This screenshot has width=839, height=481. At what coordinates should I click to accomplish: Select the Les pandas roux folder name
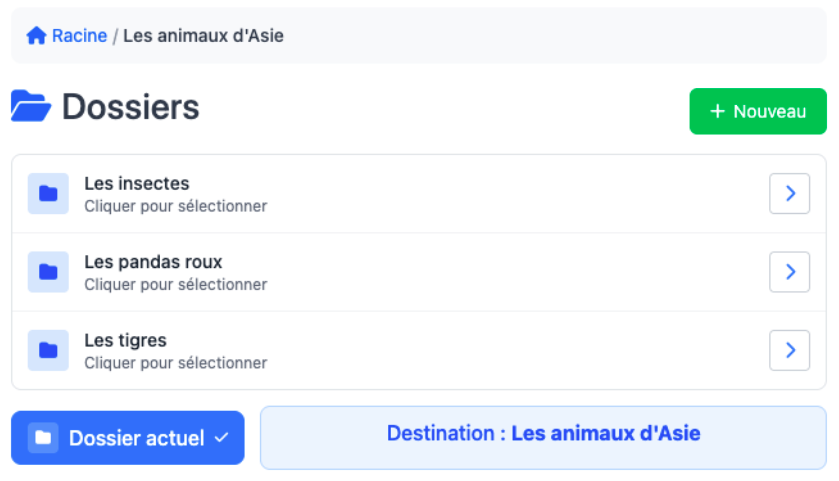pos(153,262)
